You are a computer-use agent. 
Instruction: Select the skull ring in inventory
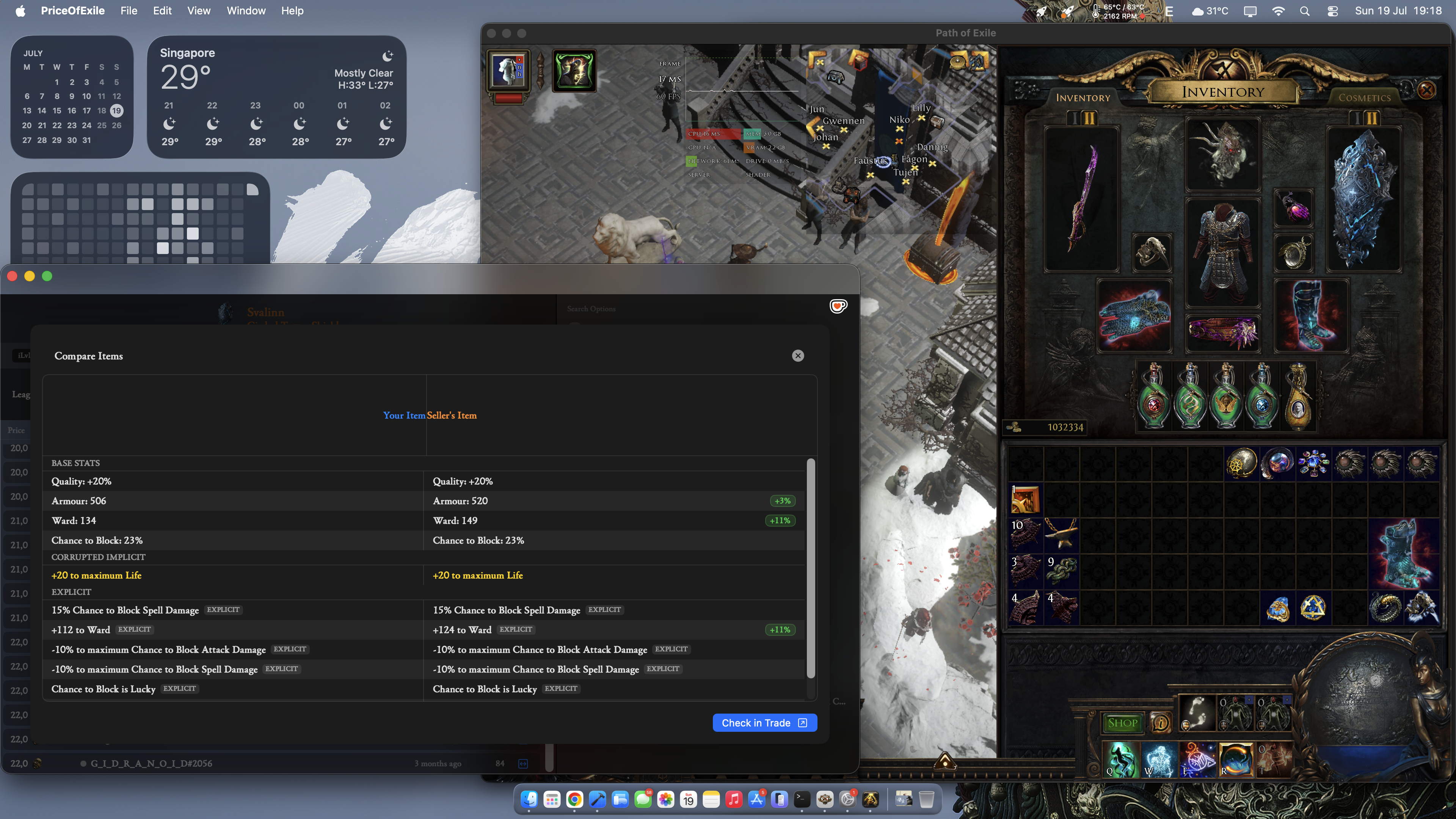click(1422, 607)
